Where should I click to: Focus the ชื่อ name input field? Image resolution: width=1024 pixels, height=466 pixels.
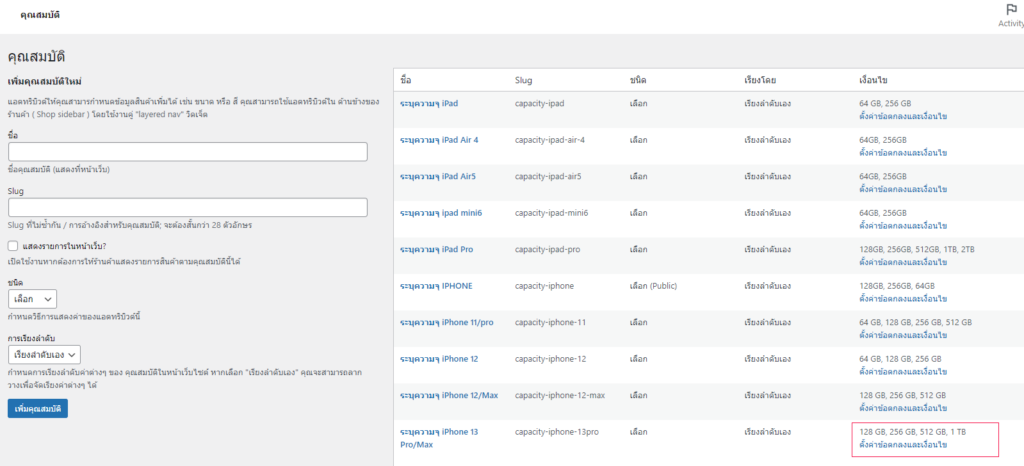[x=187, y=152]
